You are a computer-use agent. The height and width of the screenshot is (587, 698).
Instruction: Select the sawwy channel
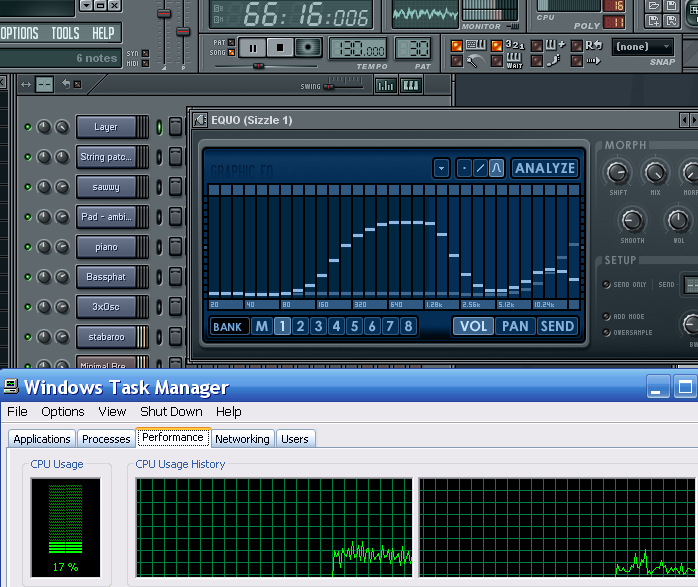click(x=106, y=187)
